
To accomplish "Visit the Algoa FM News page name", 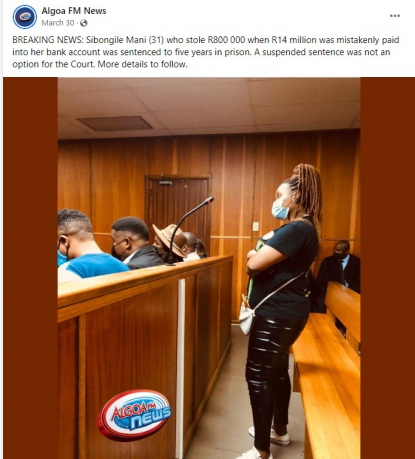I will point(74,11).
